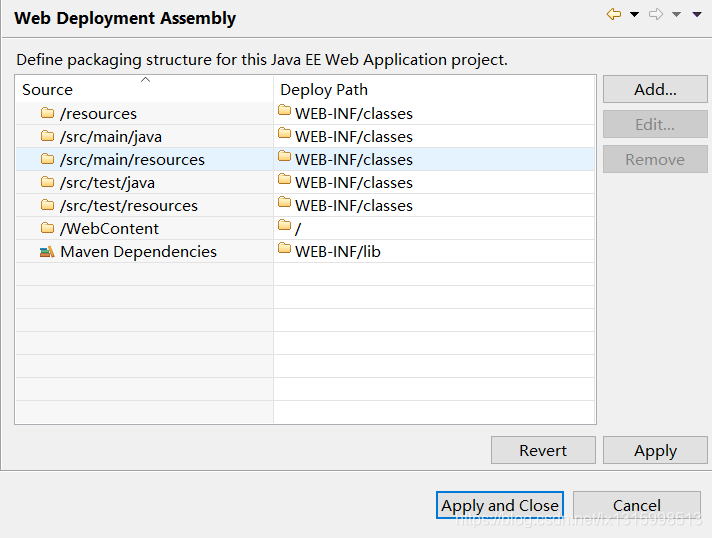The width and height of the screenshot is (712, 538).
Task: Click the root "/" deploy path folder icon
Action: point(285,225)
